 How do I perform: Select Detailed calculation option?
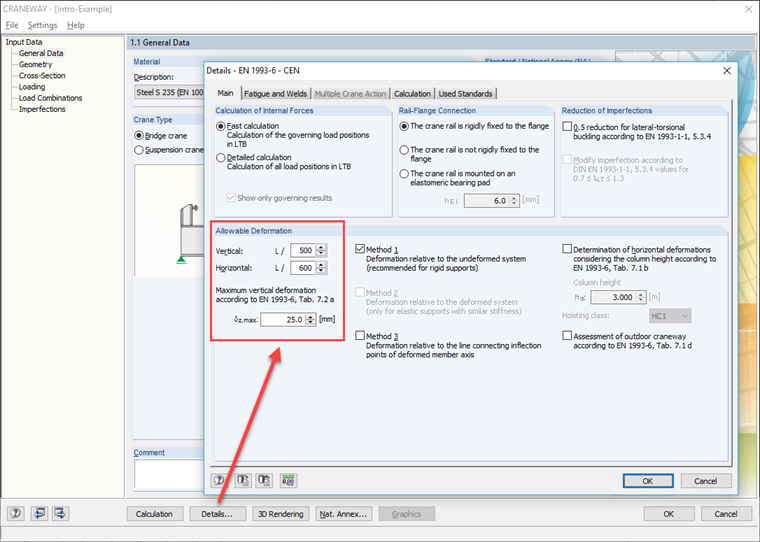tap(221, 158)
